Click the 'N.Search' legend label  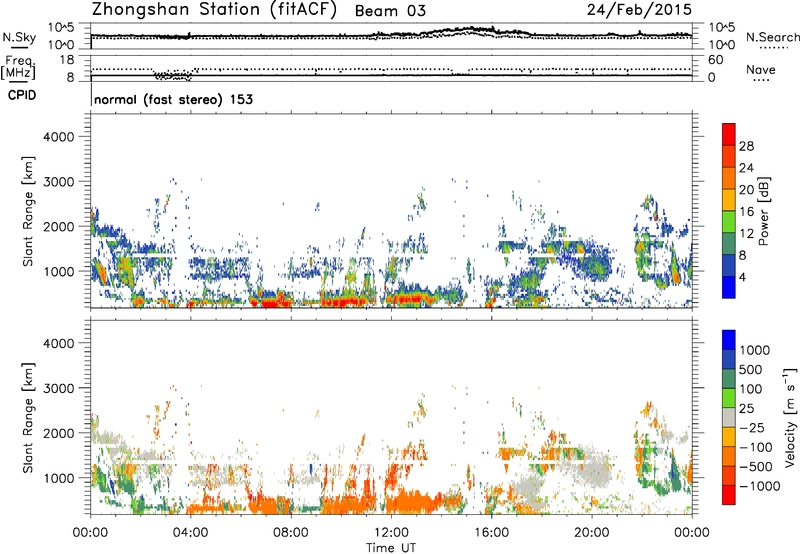pyautogui.click(x=772, y=37)
